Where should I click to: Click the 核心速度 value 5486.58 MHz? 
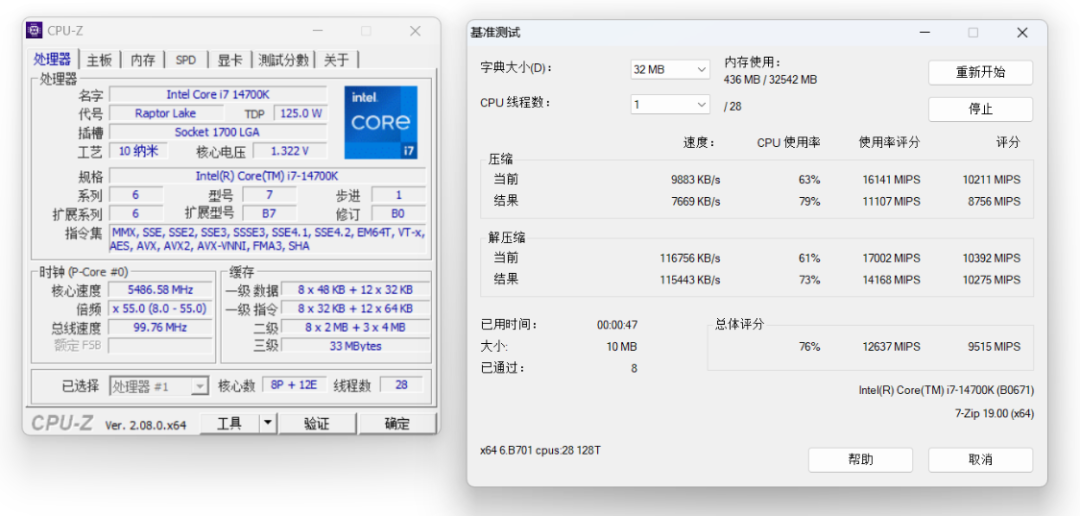tap(160, 289)
